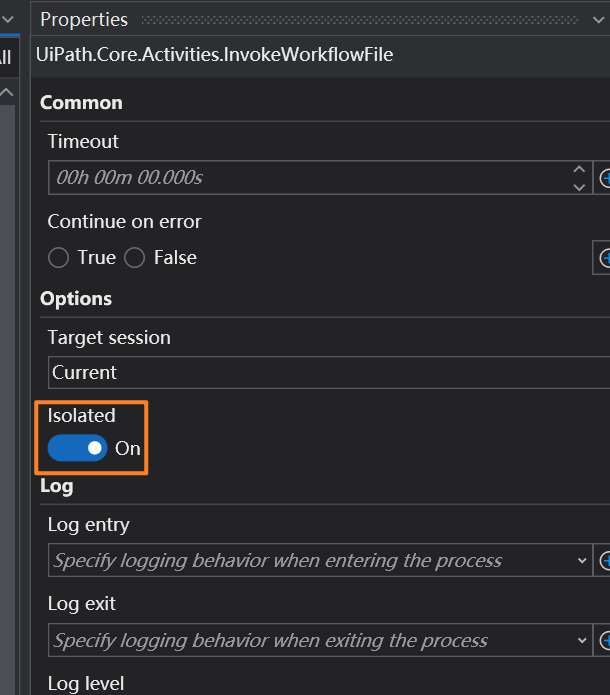Click the Properties panel title
The image size is (610, 695).
click(84, 20)
